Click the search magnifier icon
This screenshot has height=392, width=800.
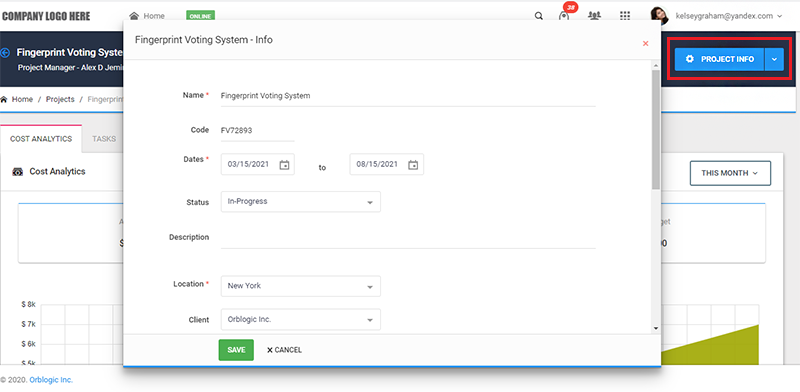(x=539, y=16)
